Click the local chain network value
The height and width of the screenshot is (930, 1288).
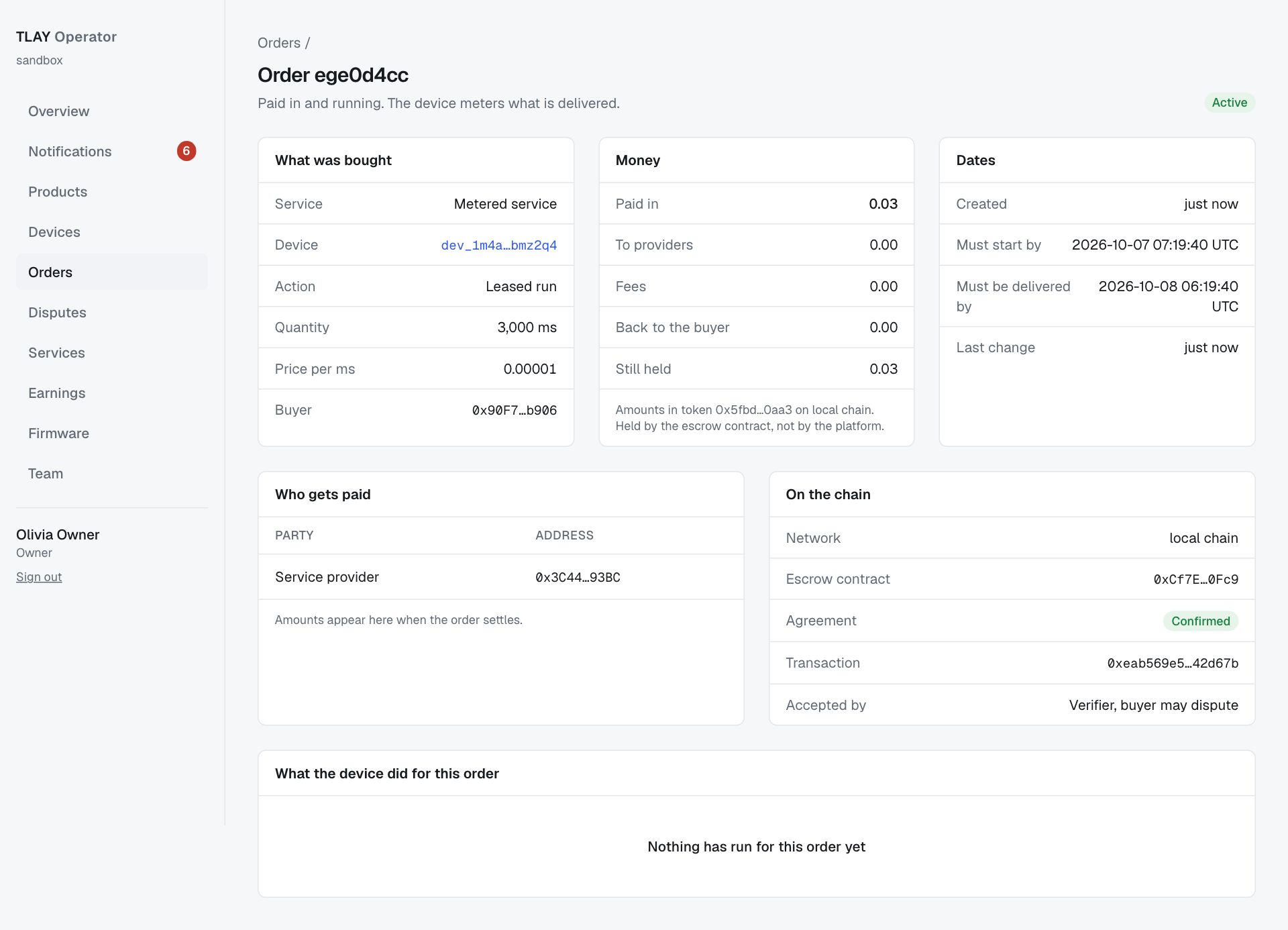click(x=1203, y=538)
